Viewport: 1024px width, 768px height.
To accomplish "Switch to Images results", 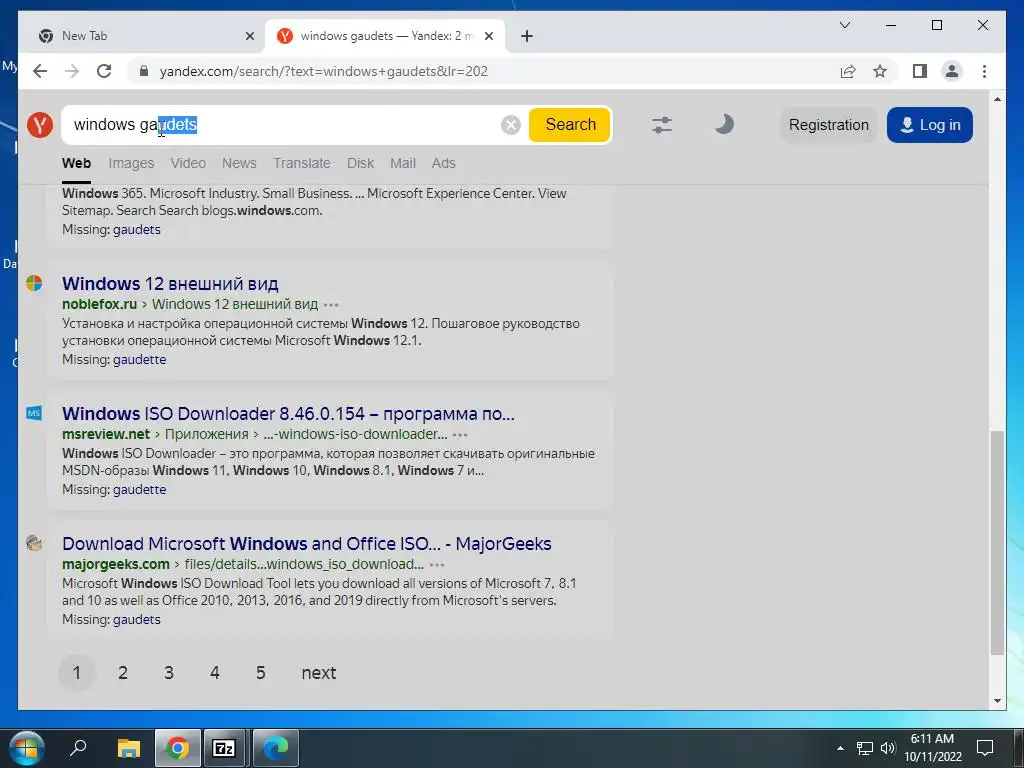I will click(x=131, y=163).
